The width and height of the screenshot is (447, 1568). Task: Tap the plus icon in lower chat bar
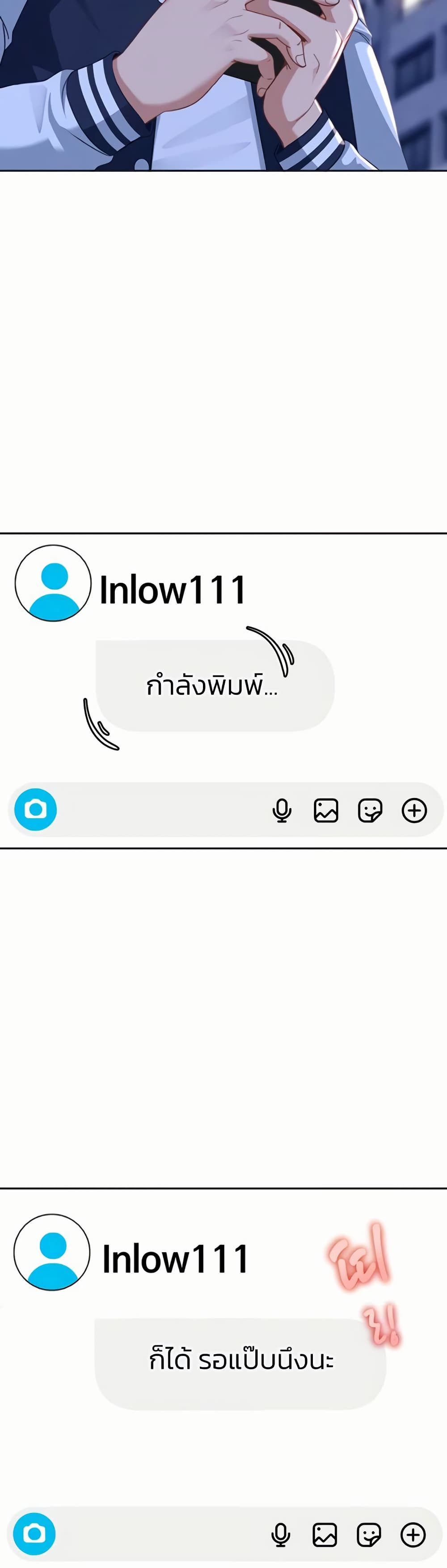coord(413,1535)
